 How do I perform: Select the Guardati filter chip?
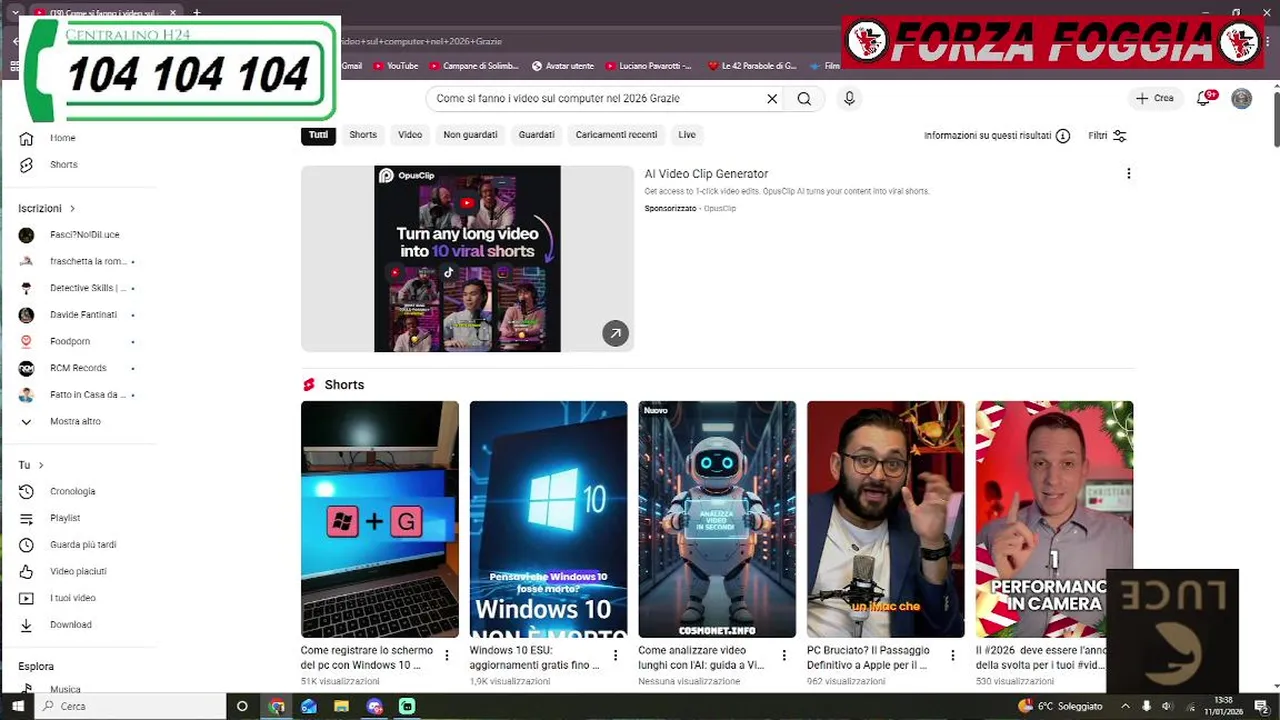tap(536, 135)
